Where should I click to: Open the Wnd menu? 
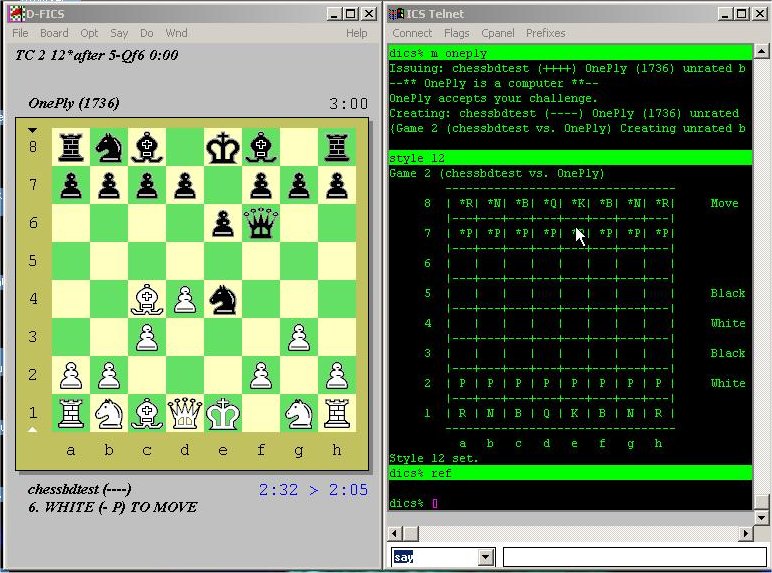(176, 33)
